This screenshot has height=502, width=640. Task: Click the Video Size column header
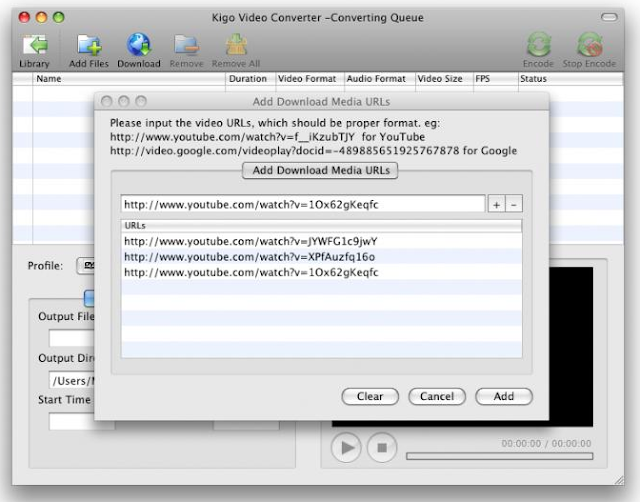(444, 79)
